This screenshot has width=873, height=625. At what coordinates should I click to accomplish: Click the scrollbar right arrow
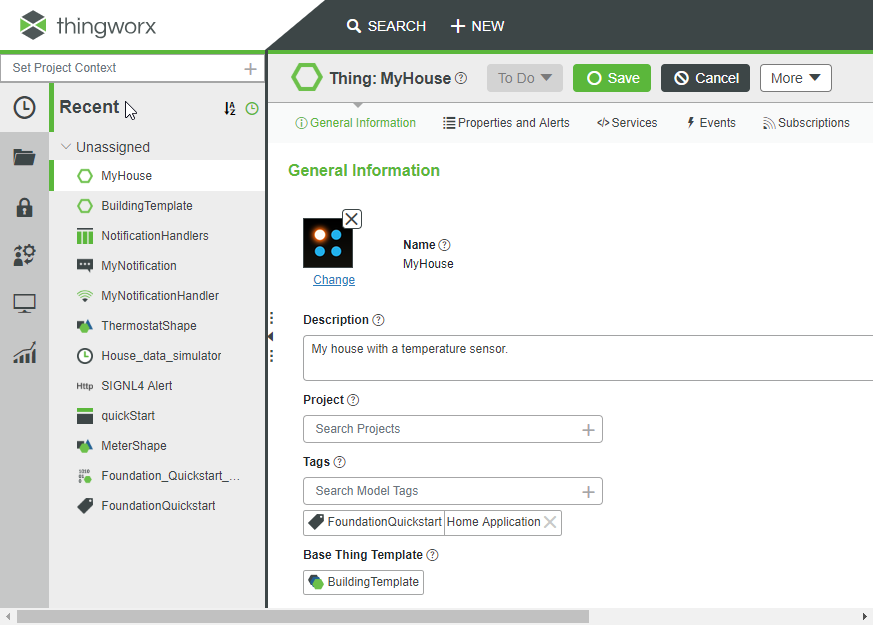click(x=865, y=617)
